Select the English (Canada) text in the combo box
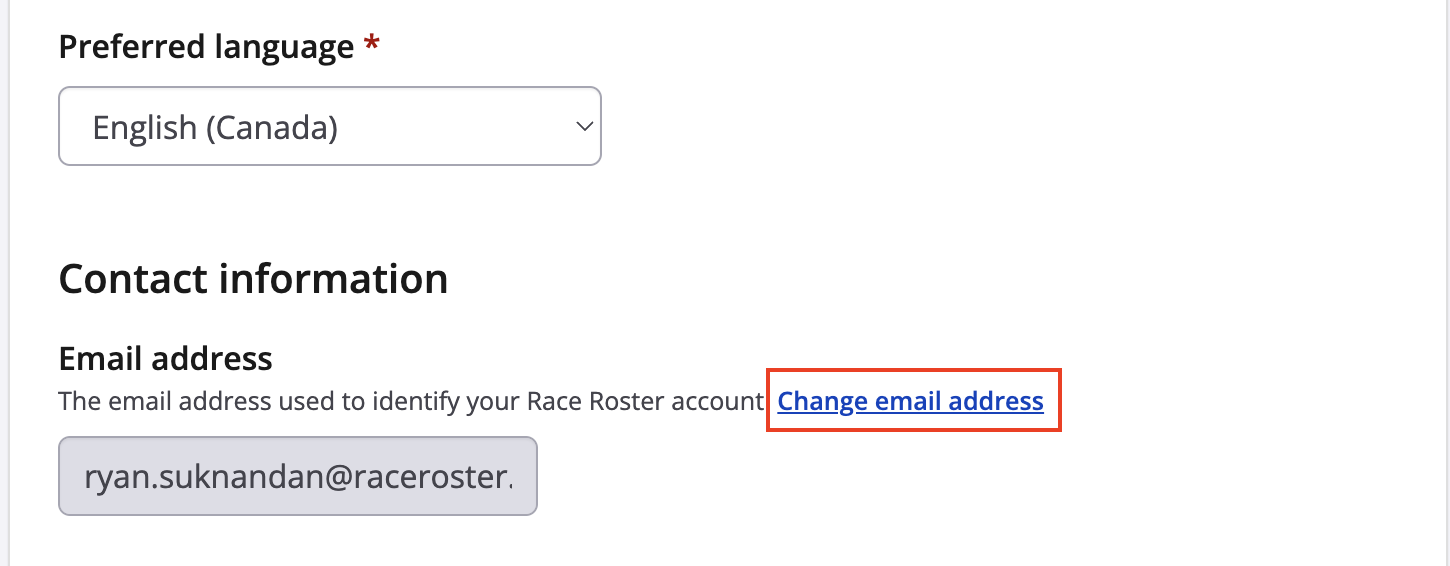Screen dimensions: 1450x566 tap(215, 128)
